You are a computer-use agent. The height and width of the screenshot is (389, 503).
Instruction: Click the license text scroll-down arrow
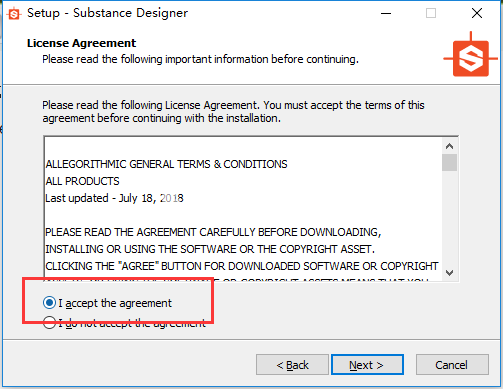tap(449, 273)
